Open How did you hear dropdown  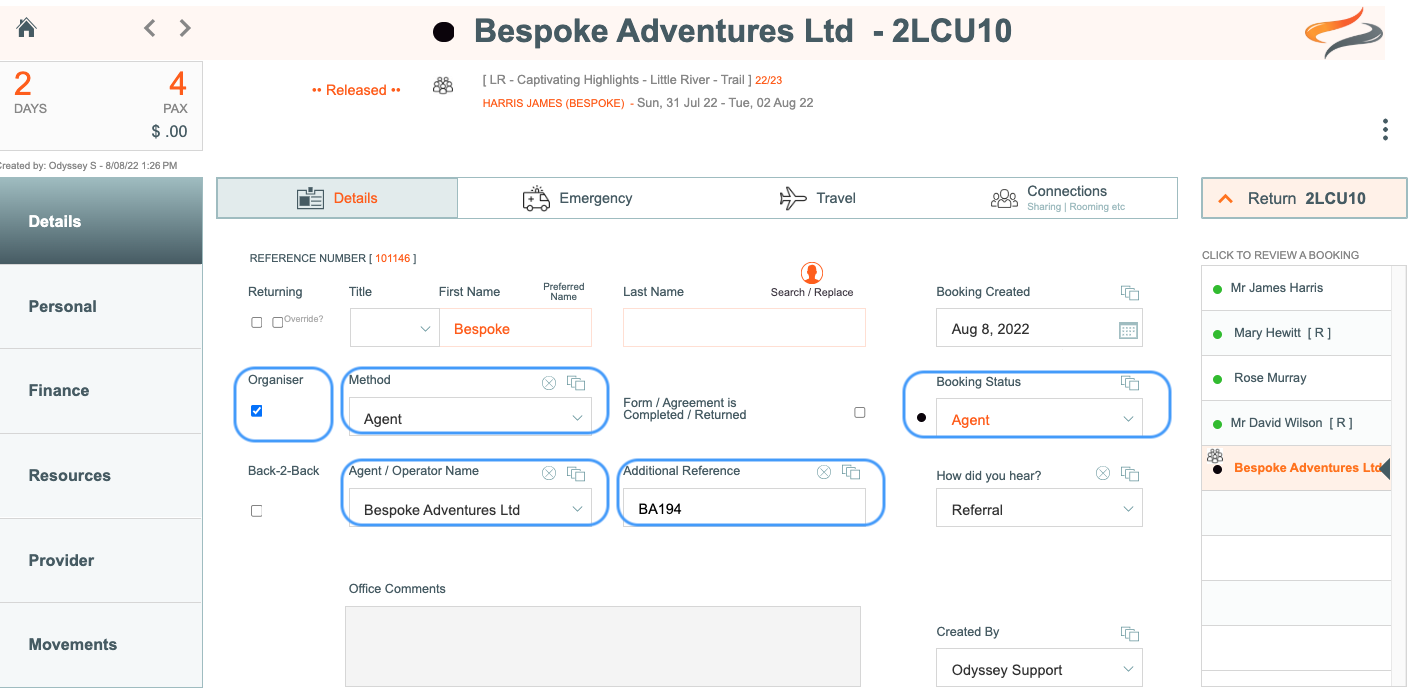click(x=1039, y=509)
